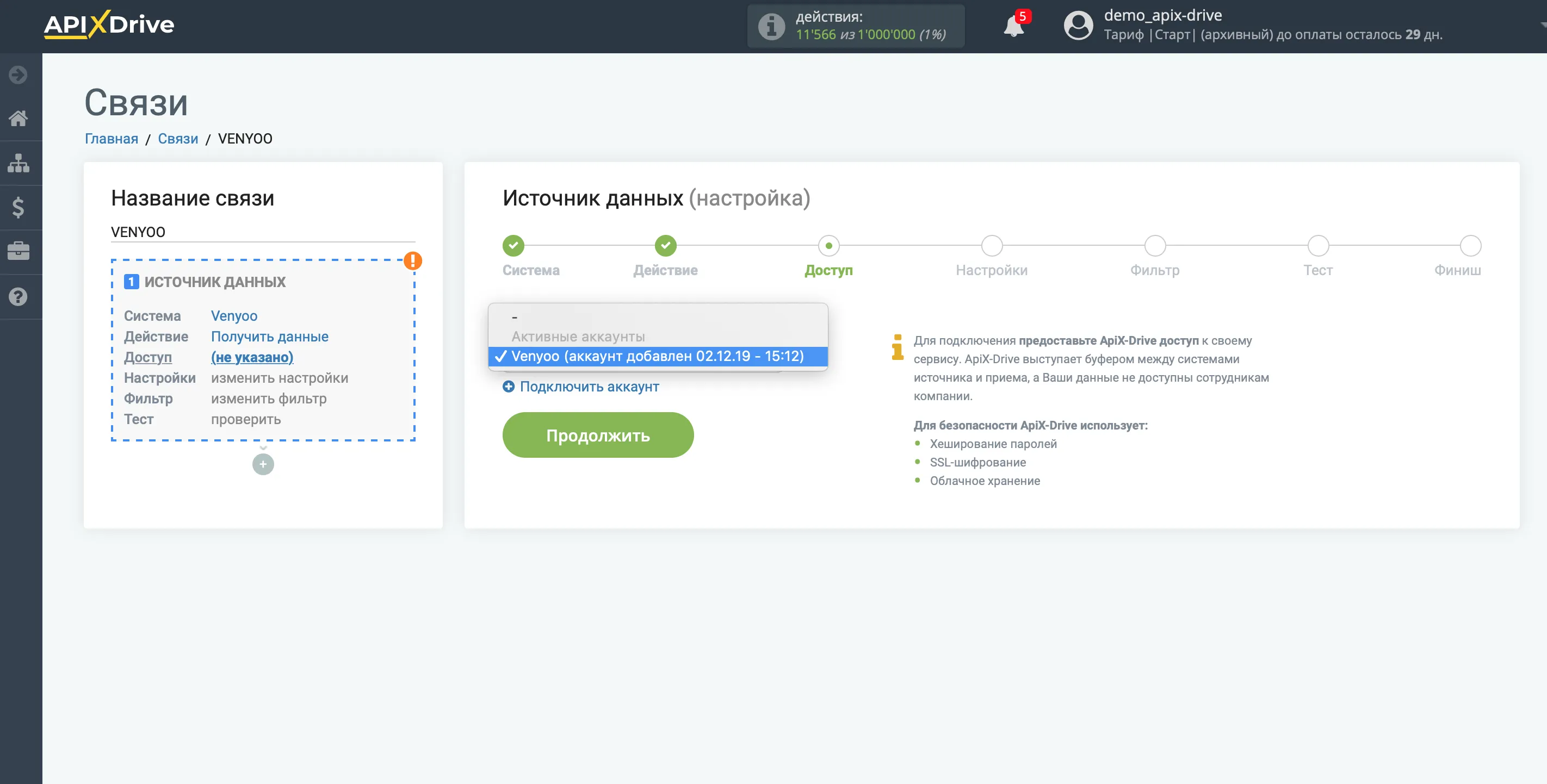Add a new block with the plus button

coord(263,464)
